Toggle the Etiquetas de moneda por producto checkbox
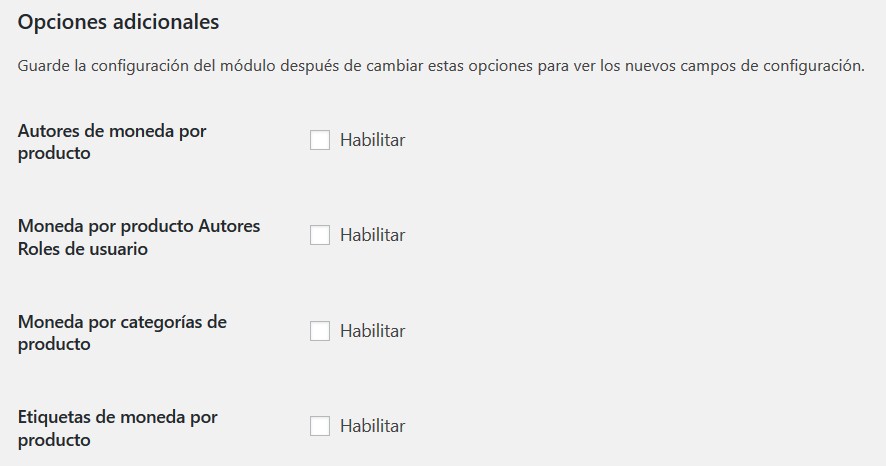This screenshot has height=466, width=886. pyautogui.click(x=320, y=426)
